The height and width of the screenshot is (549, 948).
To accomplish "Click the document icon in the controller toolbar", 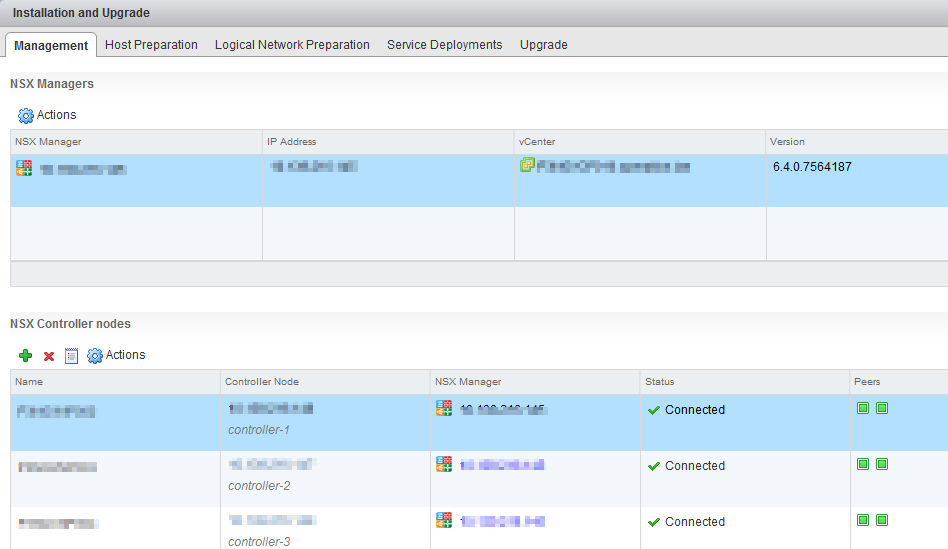I will pos(71,356).
